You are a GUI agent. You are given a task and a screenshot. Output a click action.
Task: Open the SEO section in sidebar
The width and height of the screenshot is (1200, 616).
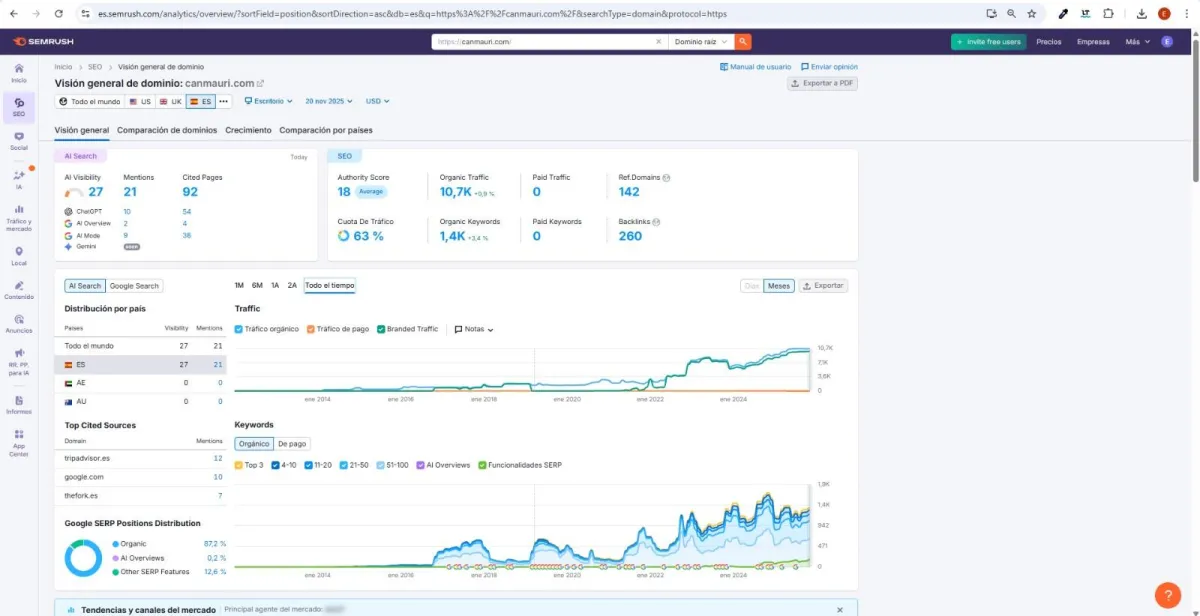pos(18,108)
